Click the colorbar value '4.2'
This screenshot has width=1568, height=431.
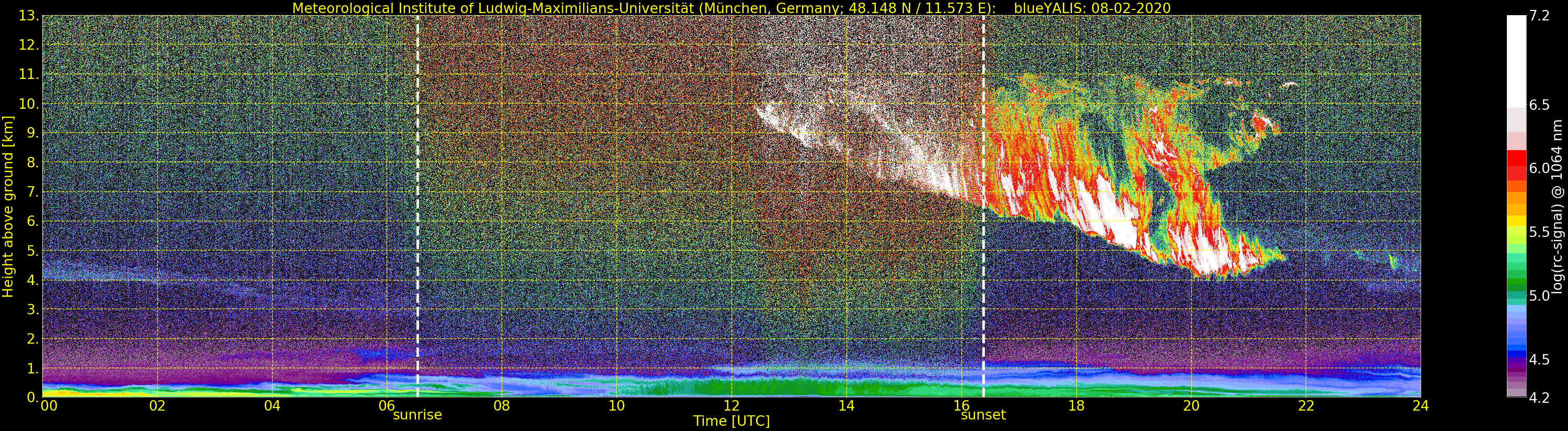(x=1539, y=398)
